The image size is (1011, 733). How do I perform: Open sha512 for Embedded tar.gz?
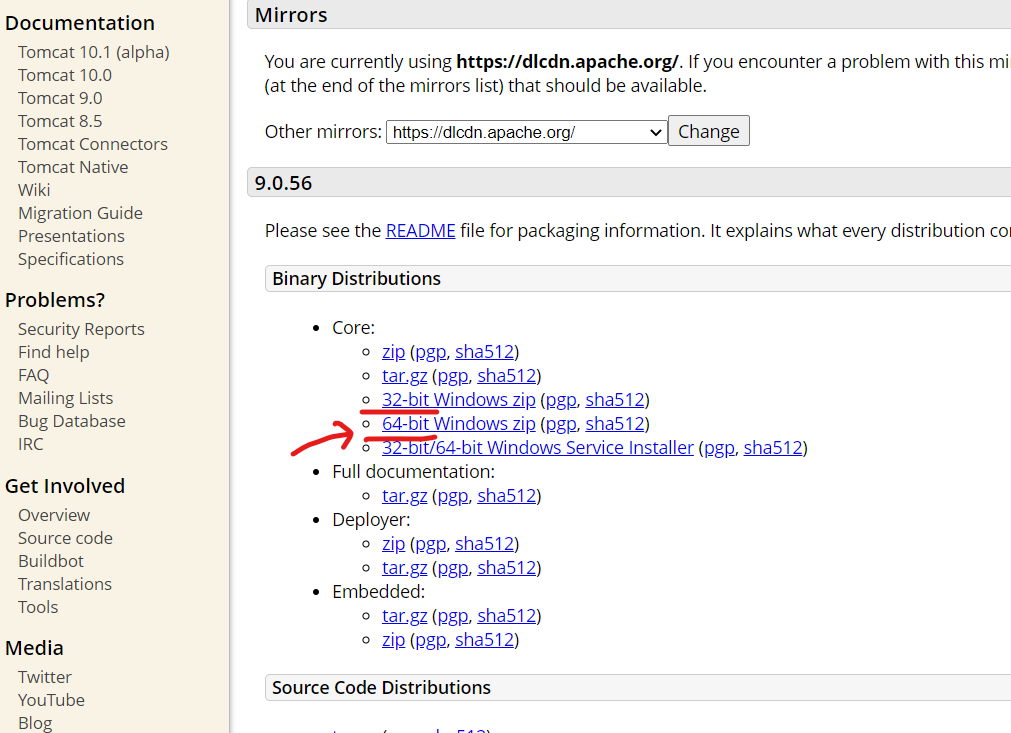(507, 616)
